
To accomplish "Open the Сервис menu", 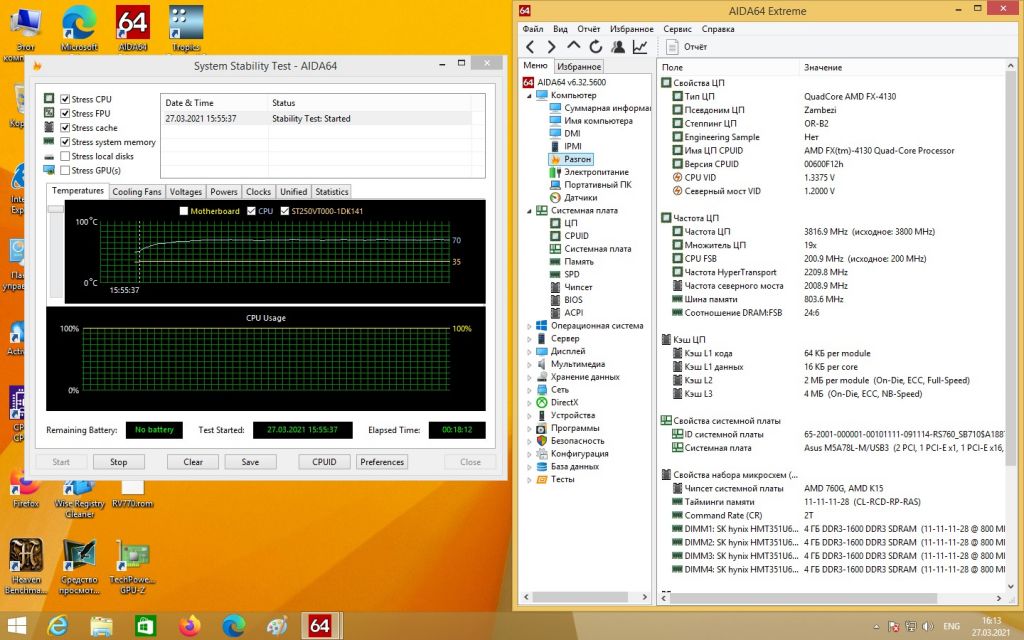I will pos(677,29).
